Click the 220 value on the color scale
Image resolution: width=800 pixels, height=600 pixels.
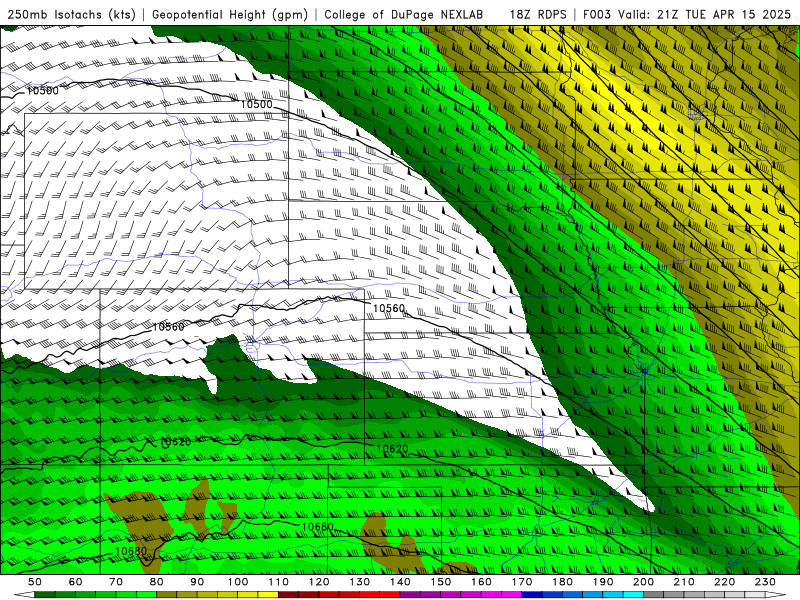click(726, 582)
